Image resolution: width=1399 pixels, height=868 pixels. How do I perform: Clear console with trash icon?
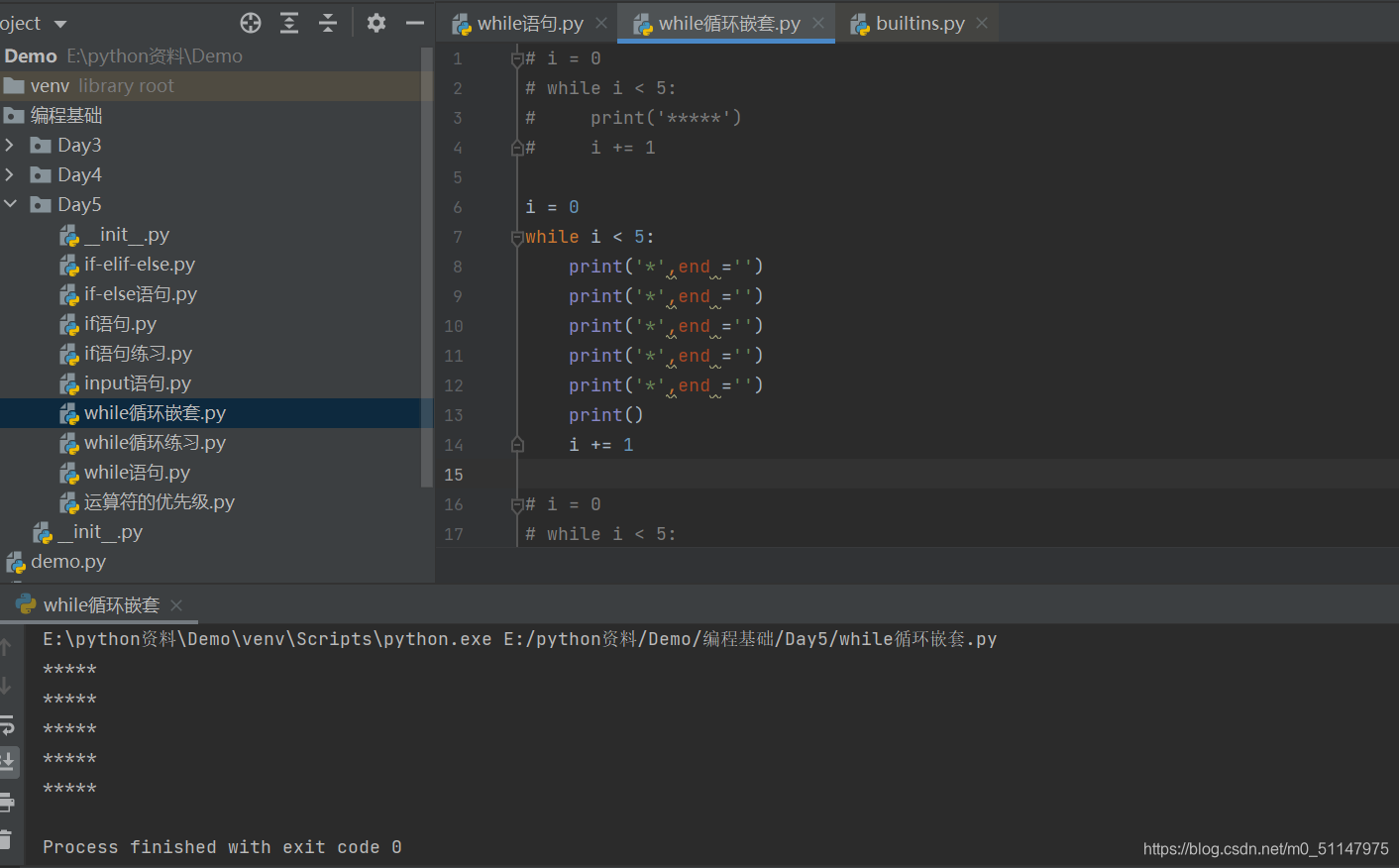pos(6,839)
